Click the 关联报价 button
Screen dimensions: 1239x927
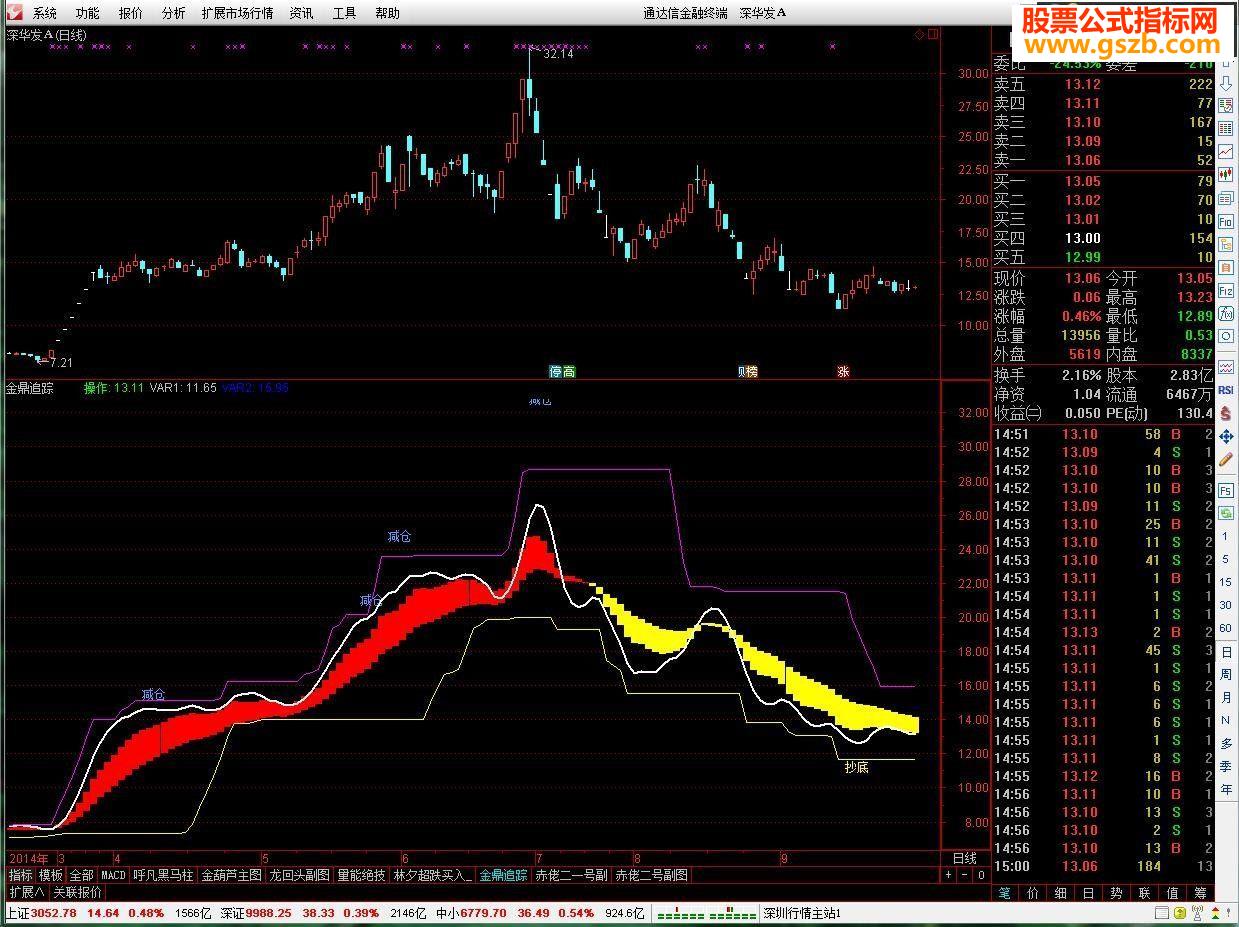pyautogui.click(x=77, y=893)
